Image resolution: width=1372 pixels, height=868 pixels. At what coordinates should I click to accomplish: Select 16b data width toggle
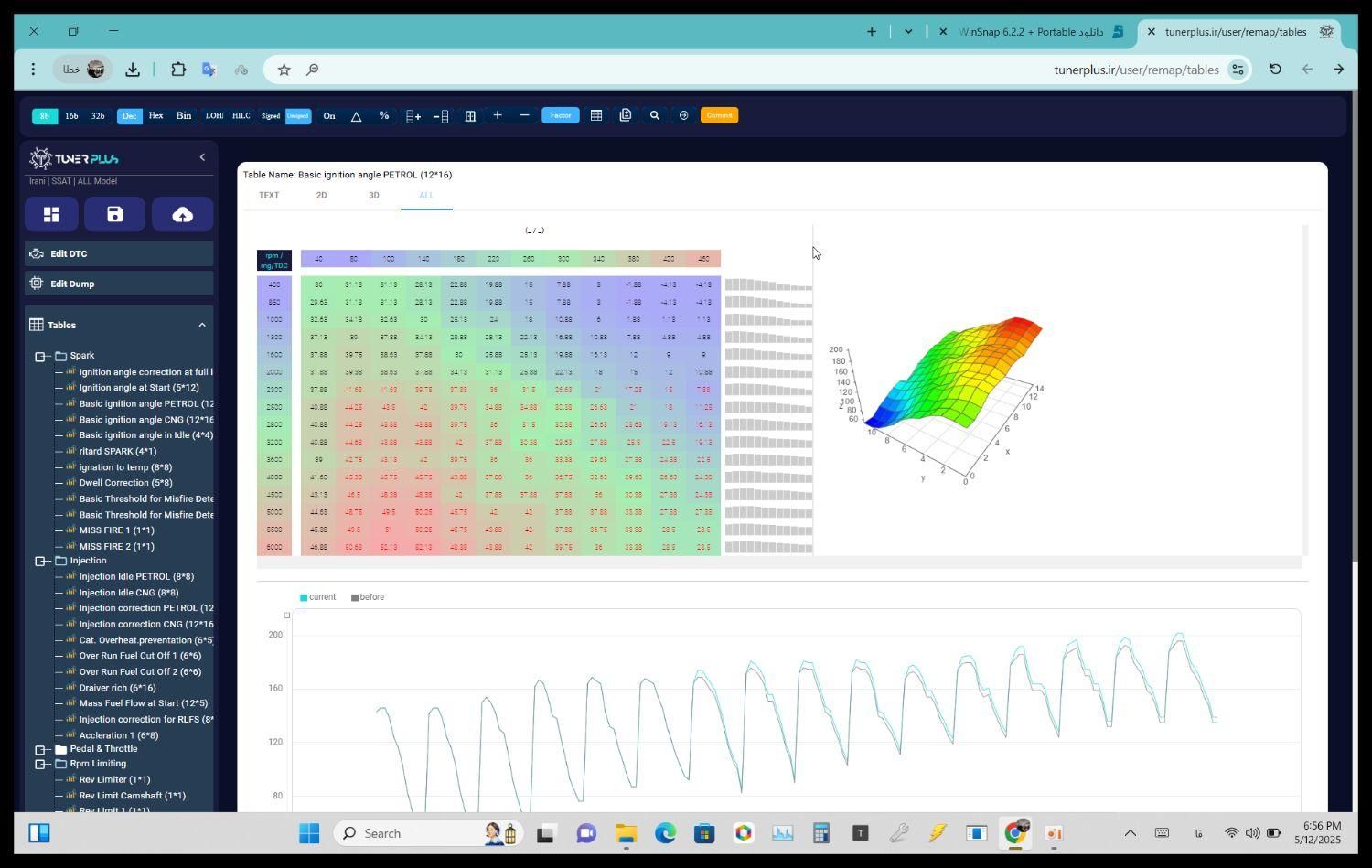tap(71, 115)
